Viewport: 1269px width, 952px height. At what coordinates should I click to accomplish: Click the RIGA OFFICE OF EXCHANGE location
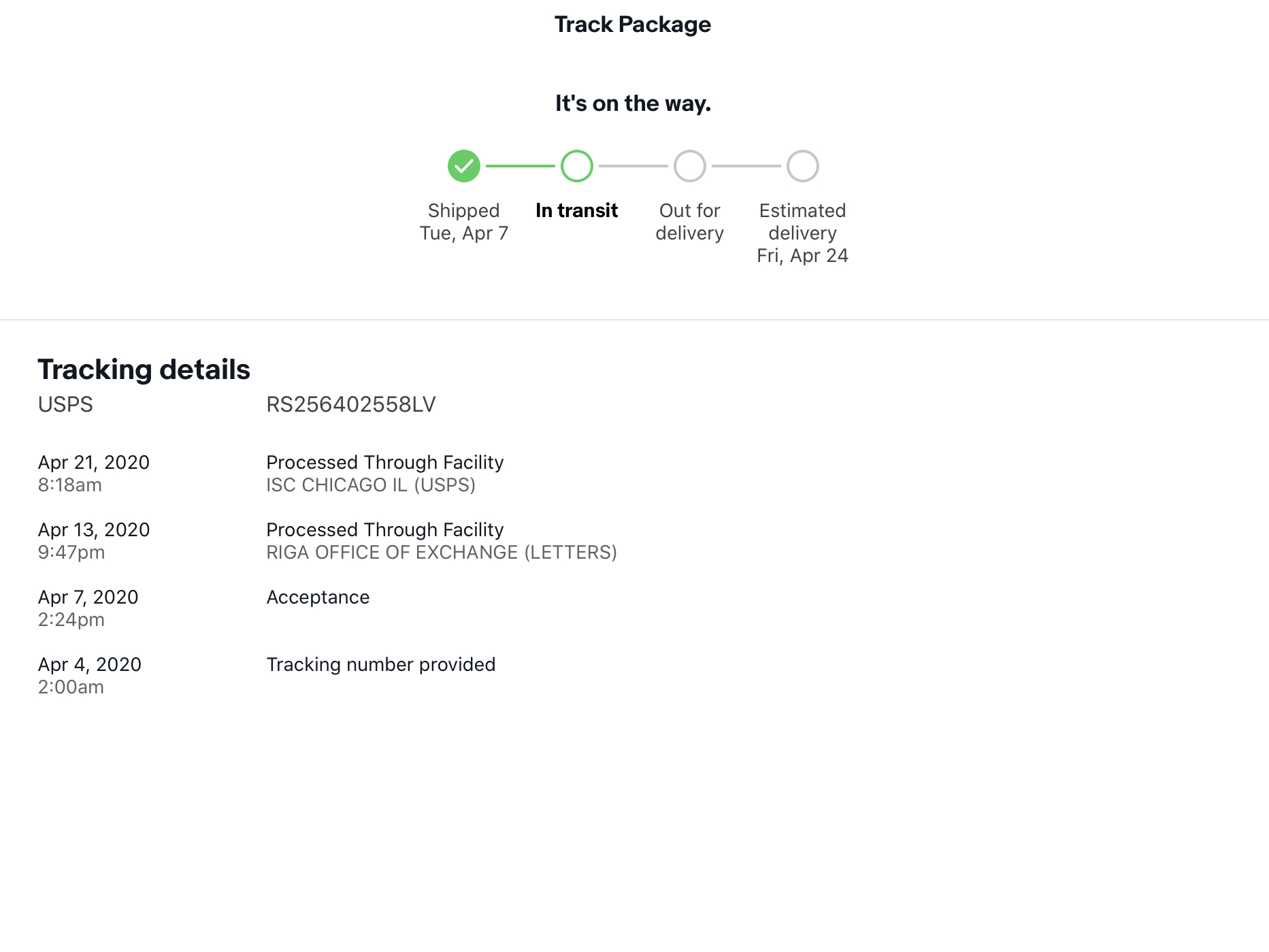442,553
